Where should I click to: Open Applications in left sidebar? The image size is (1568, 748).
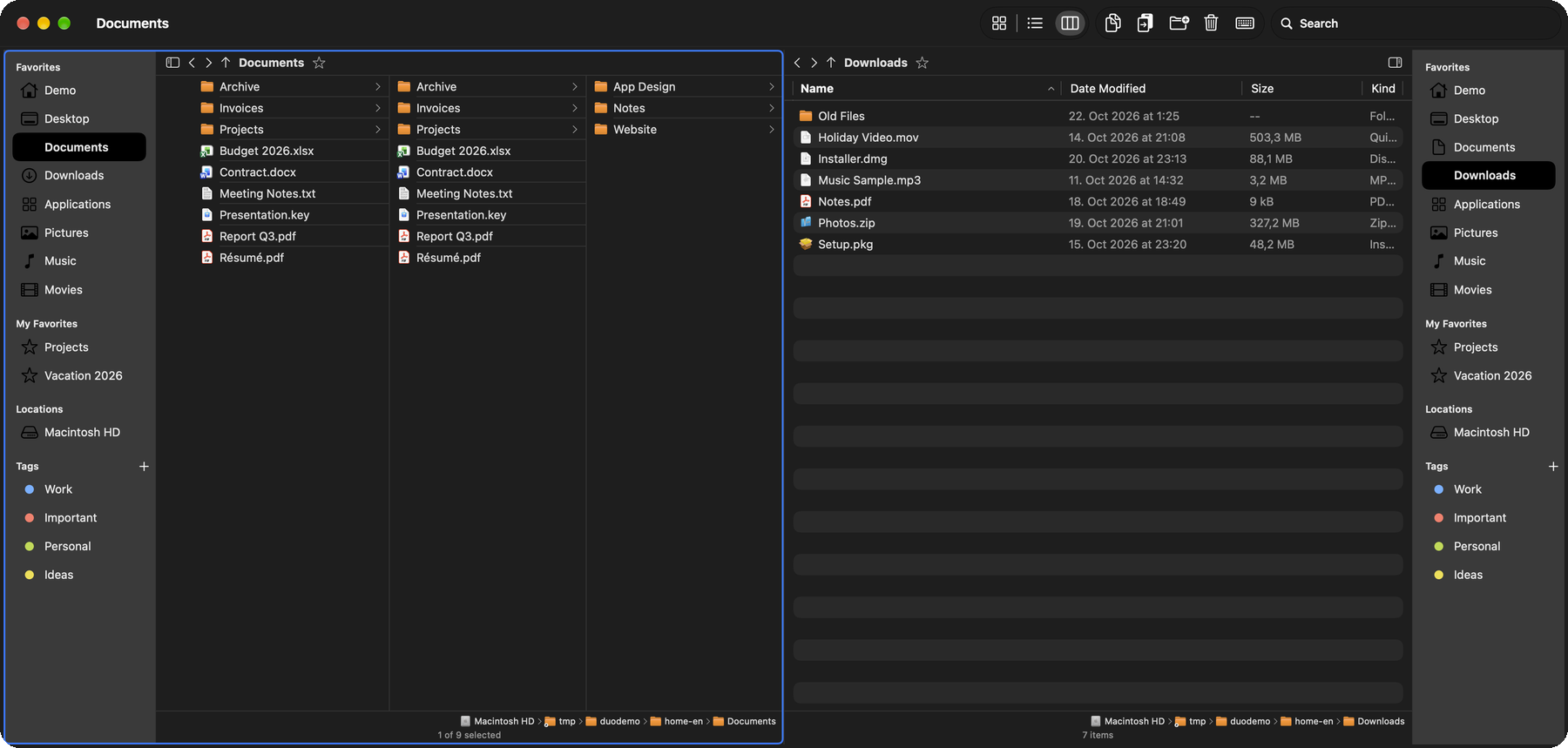tap(78, 205)
